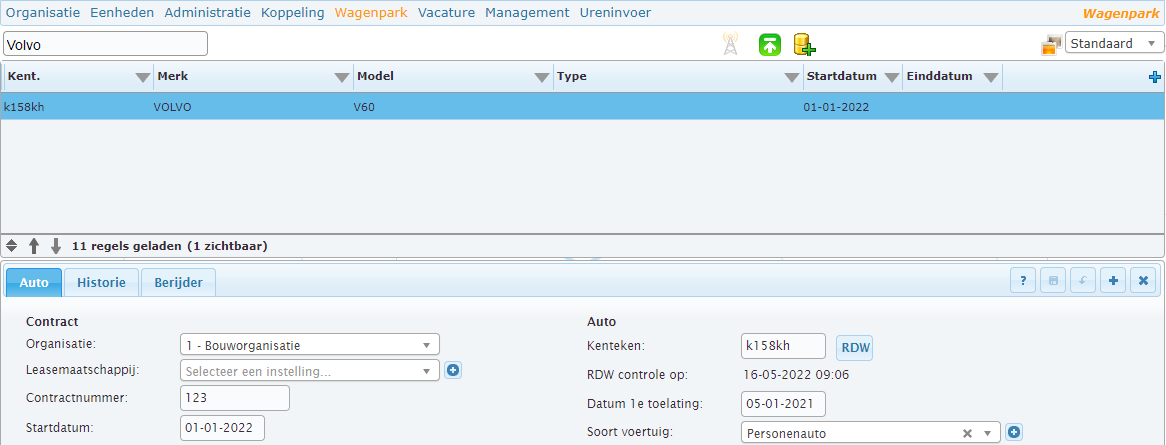Click the RDW lookup button
1166x445 pixels.
[854, 347]
